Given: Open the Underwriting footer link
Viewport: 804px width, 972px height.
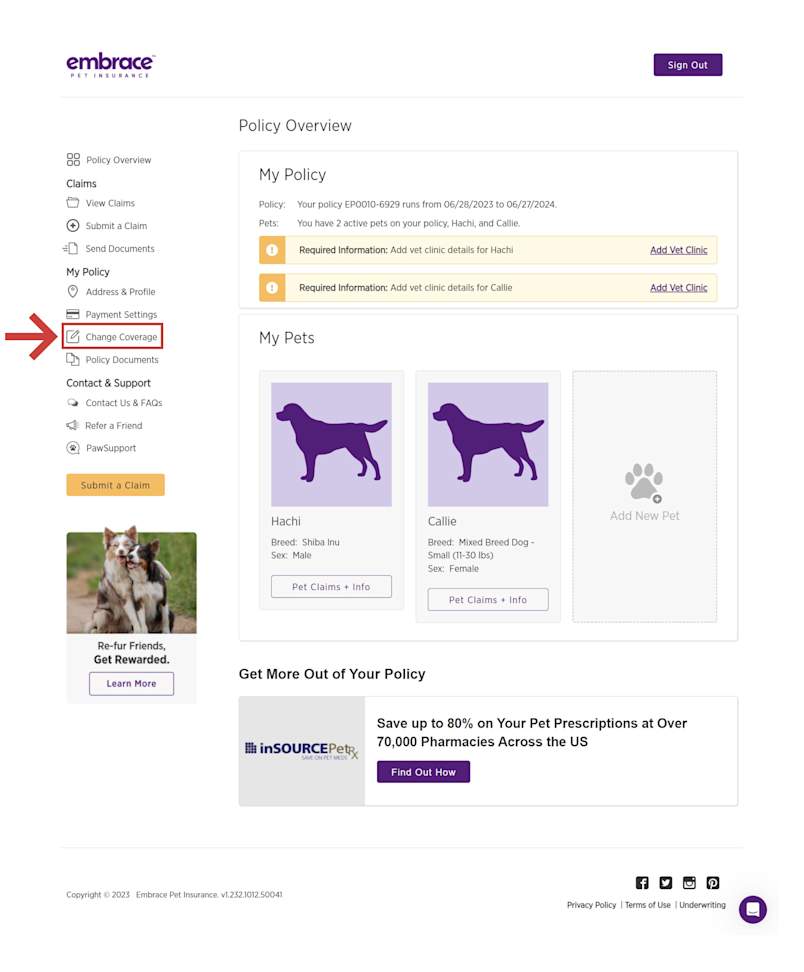Looking at the screenshot, I should pyautogui.click(x=703, y=905).
